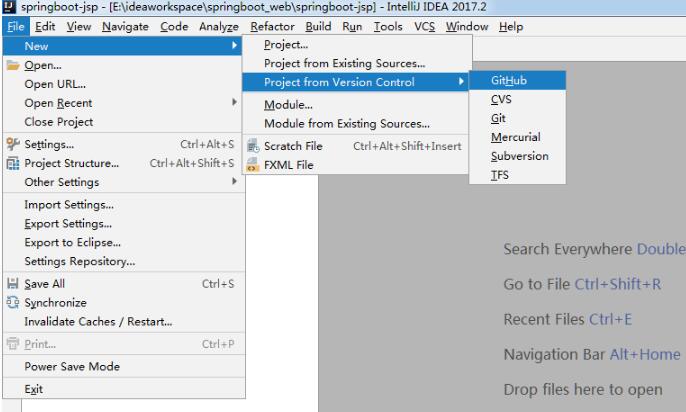686x412 pixels.
Task: Open the VCS menu
Action: [x=424, y=27]
